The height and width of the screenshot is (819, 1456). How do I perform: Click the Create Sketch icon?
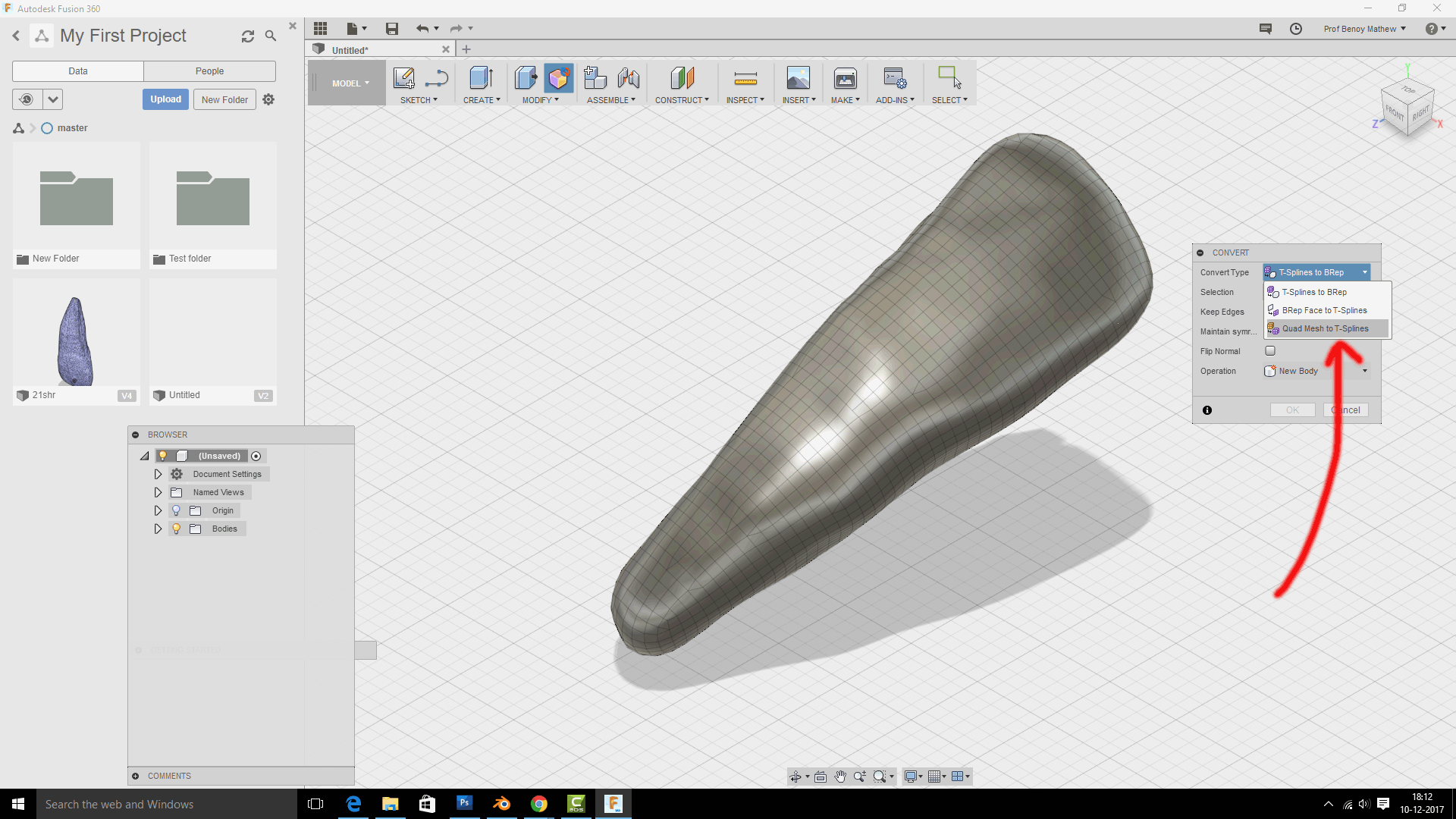tap(403, 78)
